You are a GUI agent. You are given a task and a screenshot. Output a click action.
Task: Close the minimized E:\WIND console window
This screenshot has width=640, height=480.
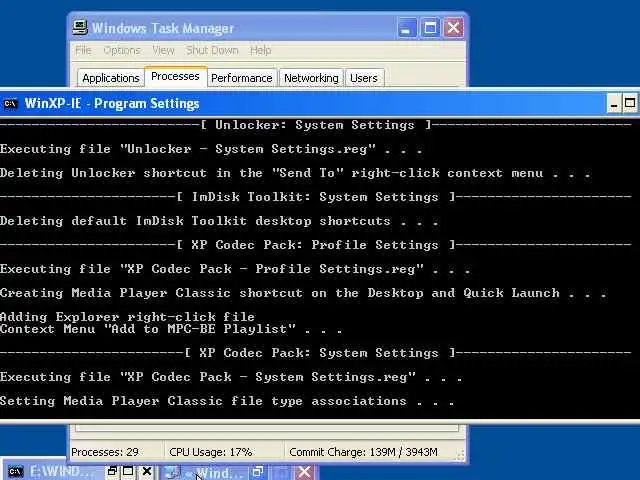147,471
